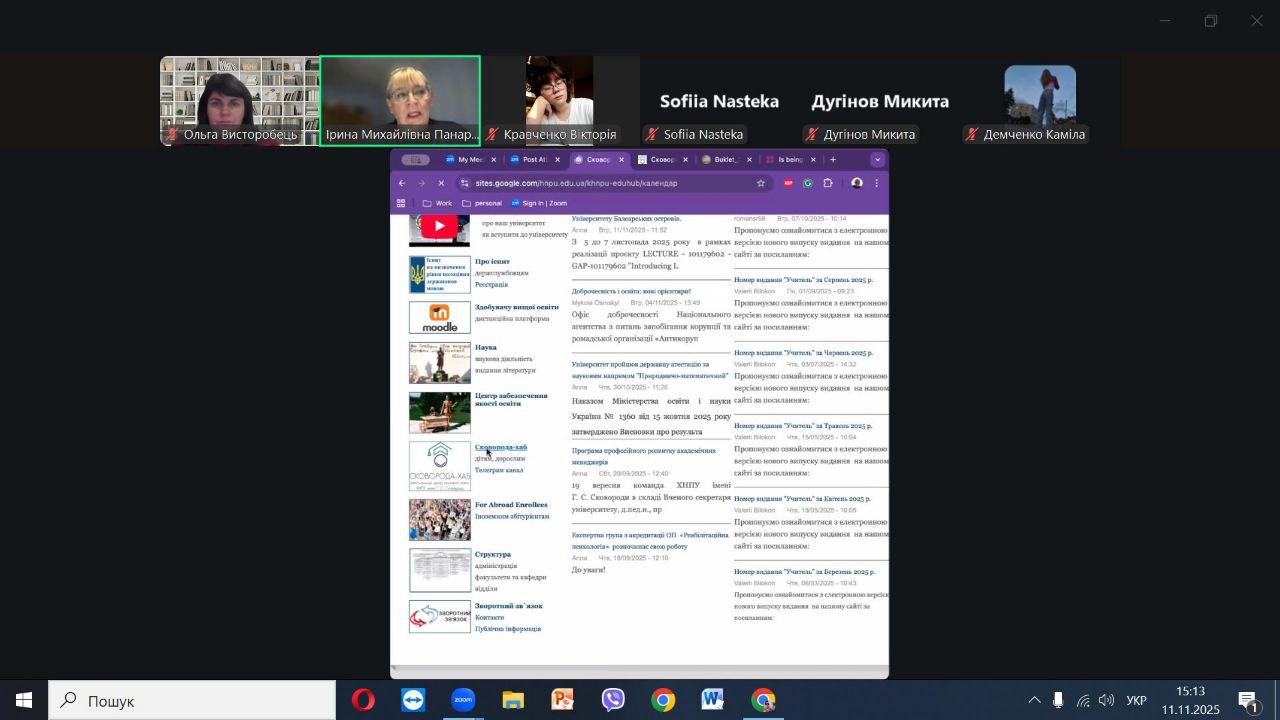Switch to the "Buklet_" browser tab
Viewport: 1280px width, 720px height.
coord(724,160)
